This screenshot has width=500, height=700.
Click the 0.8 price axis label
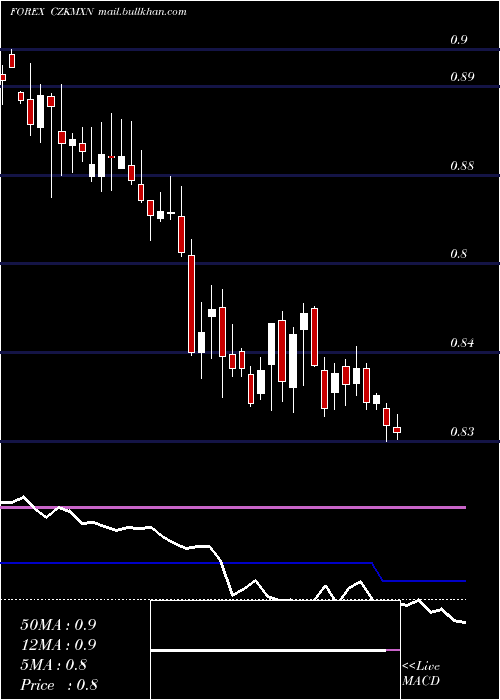click(459, 254)
